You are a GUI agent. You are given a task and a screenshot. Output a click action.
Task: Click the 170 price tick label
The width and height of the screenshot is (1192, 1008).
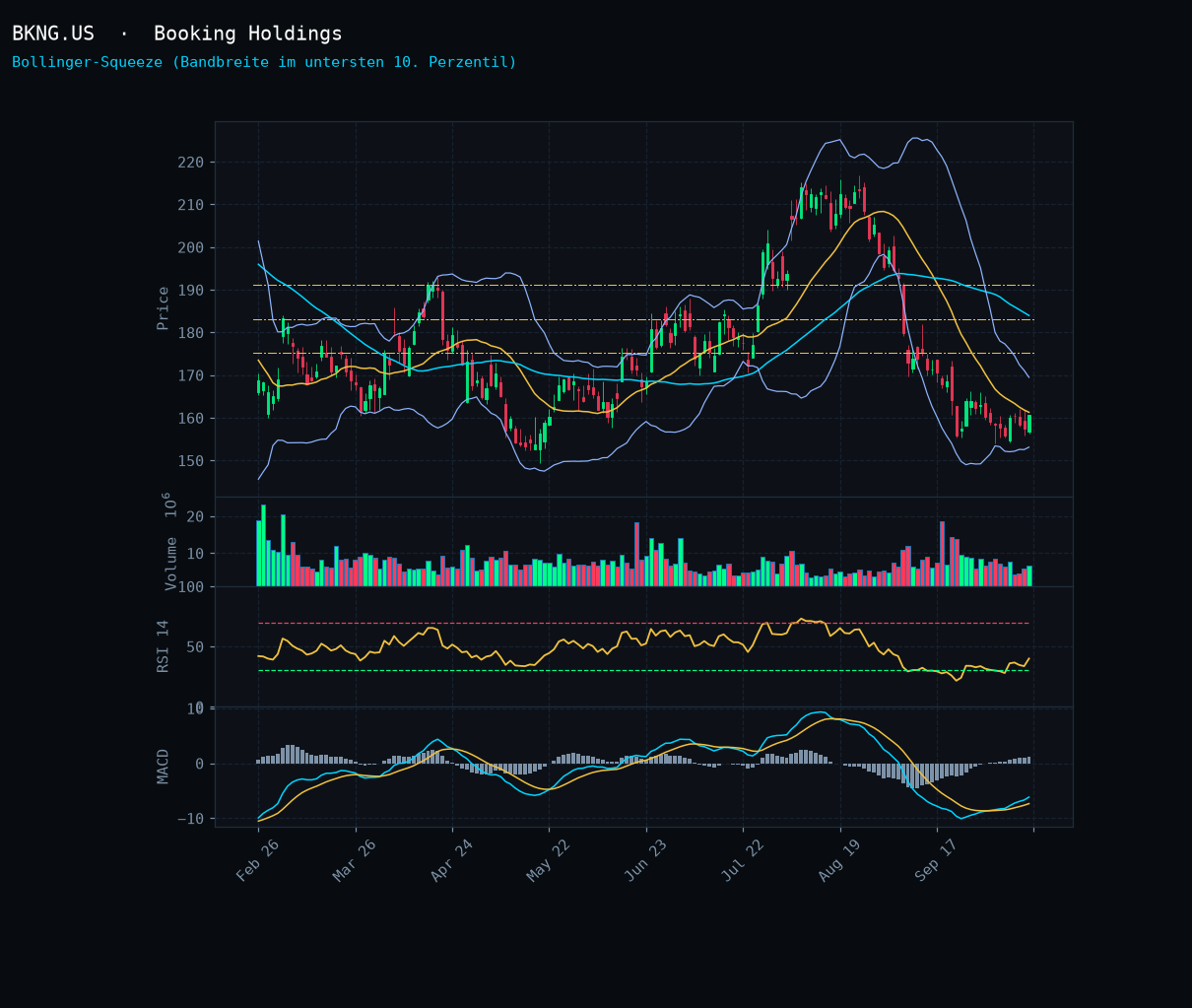(x=190, y=375)
